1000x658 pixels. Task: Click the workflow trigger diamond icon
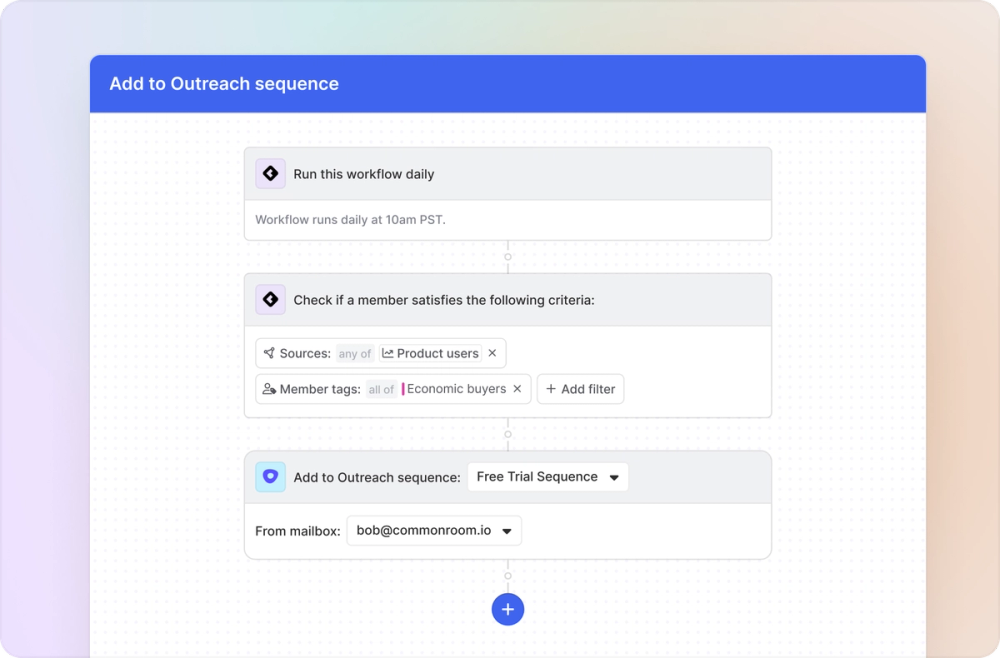pos(270,173)
